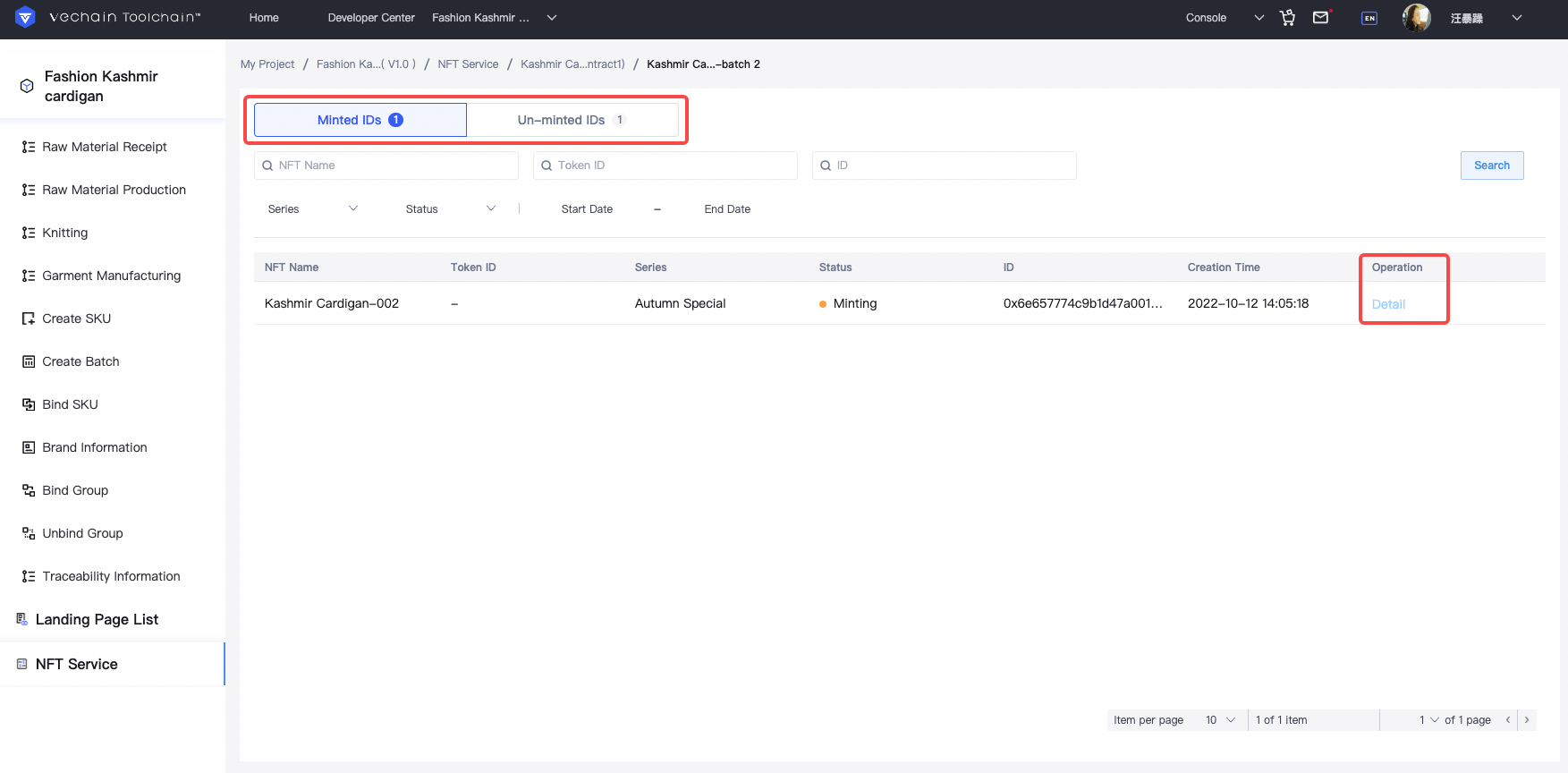Image resolution: width=1568 pixels, height=773 pixels.
Task: Go to Fashion Ka...(V1.0) breadcrumb
Action: [x=366, y=64]
